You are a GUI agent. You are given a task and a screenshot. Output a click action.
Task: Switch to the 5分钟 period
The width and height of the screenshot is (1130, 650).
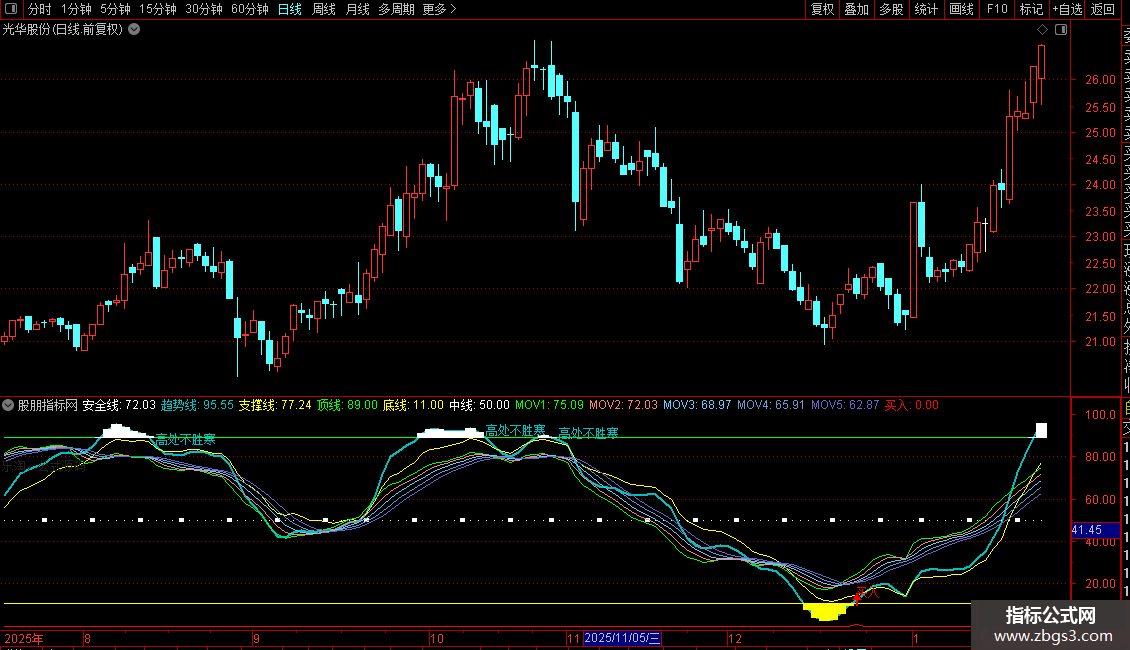click(115, 10)
